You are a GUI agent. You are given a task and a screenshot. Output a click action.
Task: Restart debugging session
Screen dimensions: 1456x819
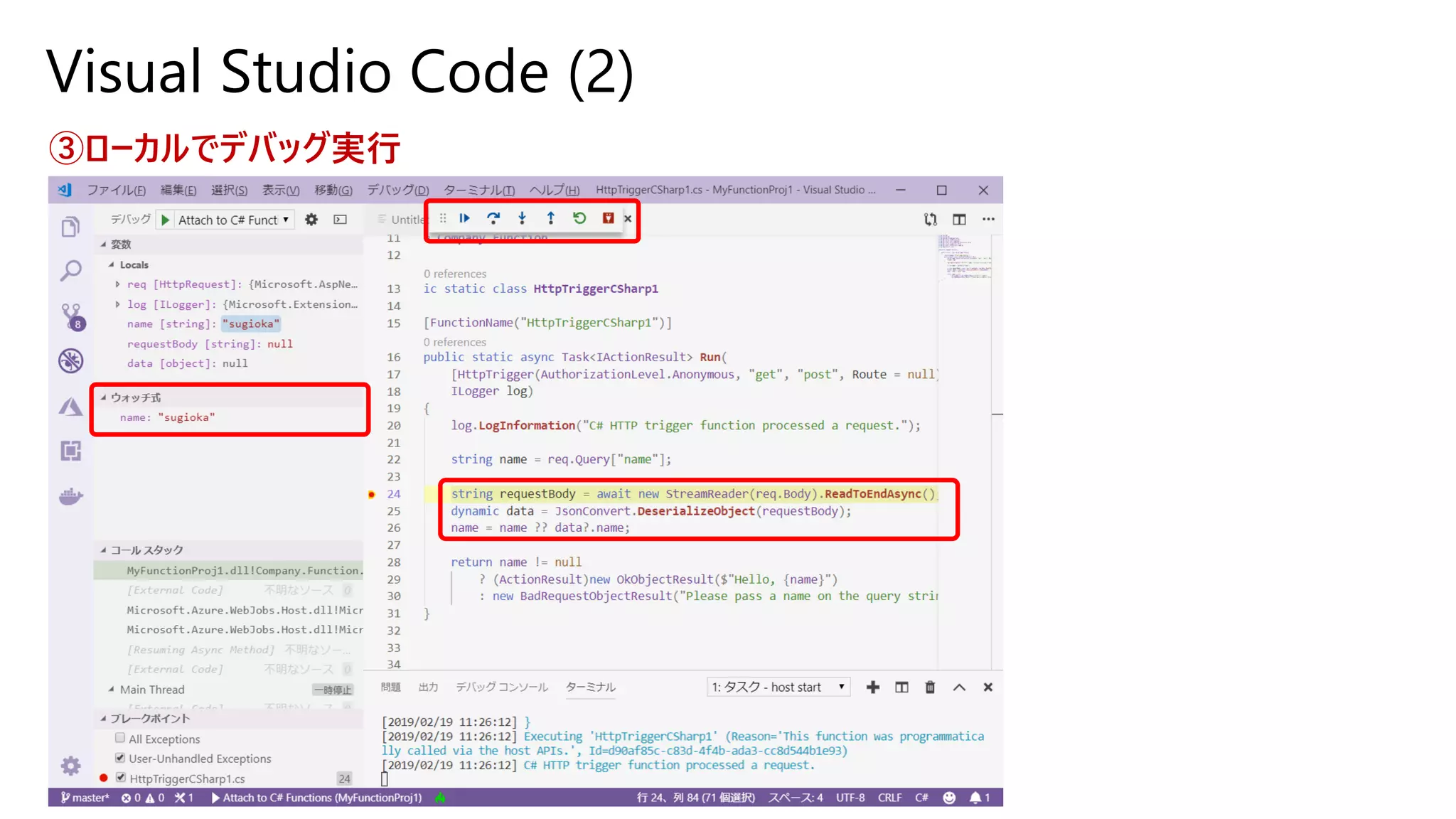point(579,218)
